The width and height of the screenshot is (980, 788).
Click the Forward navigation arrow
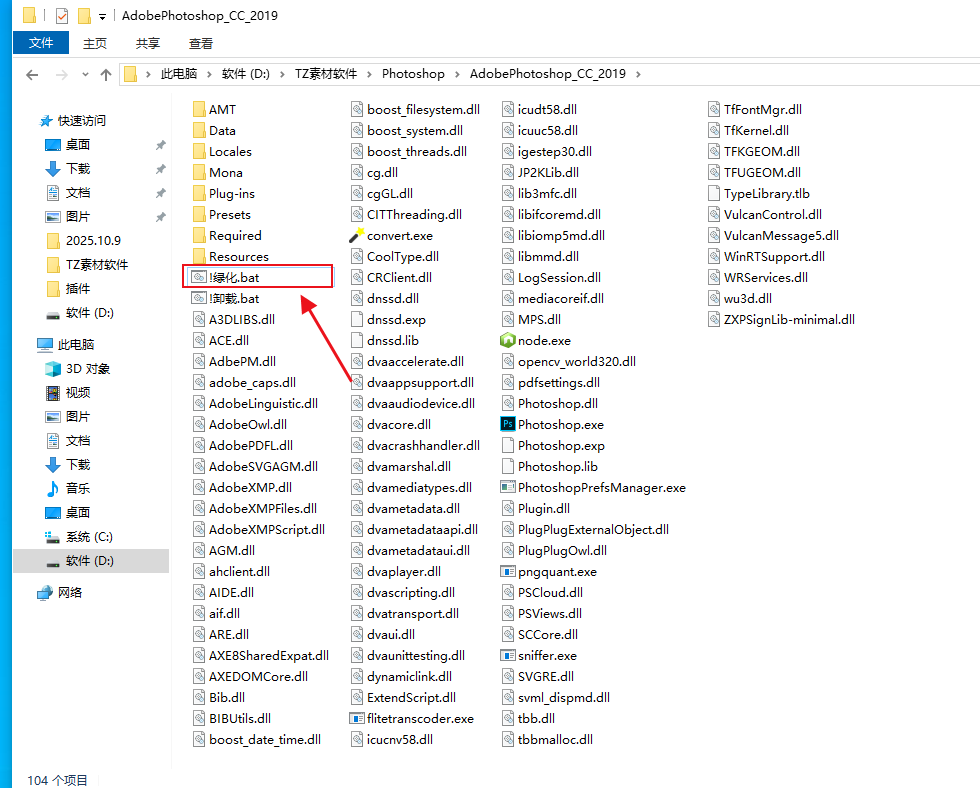tap(61, 75)
